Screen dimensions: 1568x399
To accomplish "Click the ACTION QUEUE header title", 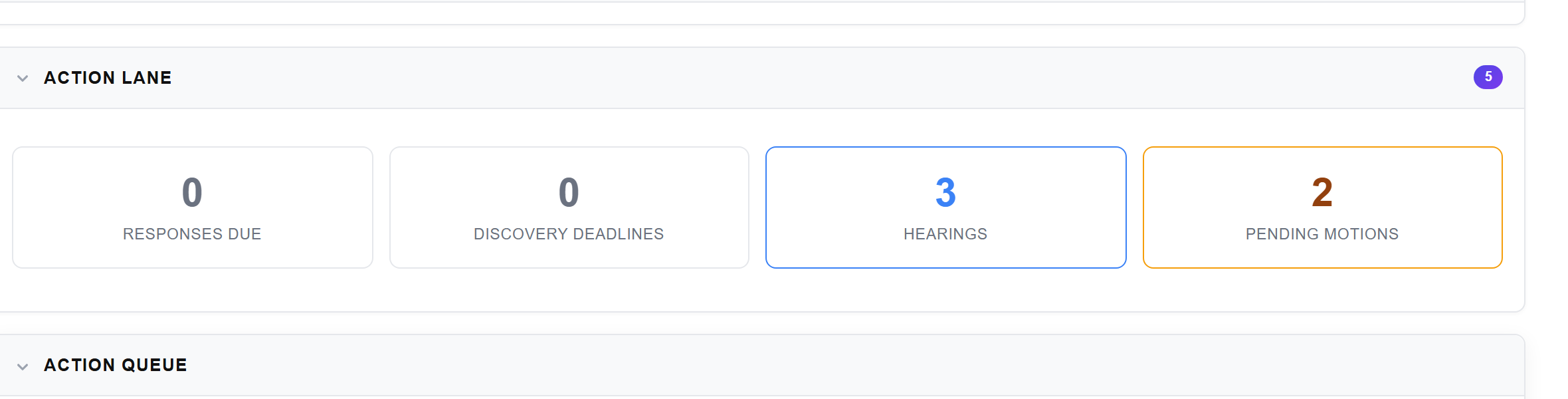I will point(115,364).
